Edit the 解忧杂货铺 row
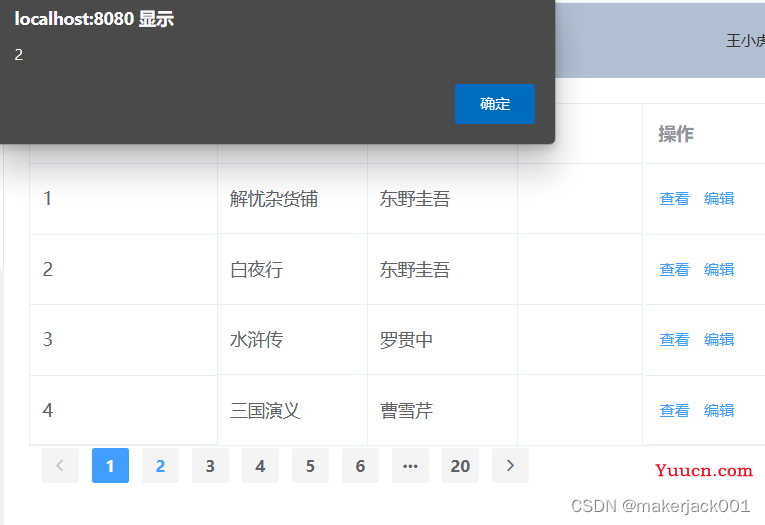 tap(719, 199)
